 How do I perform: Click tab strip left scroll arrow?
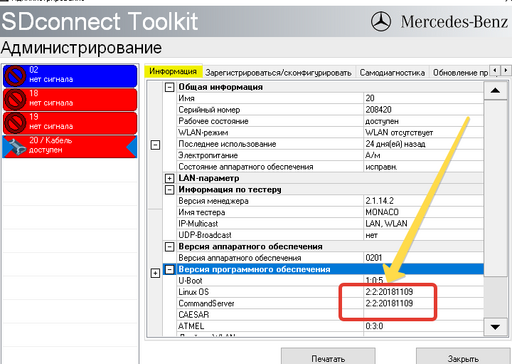pyautogui.click(x=495, y=70)
